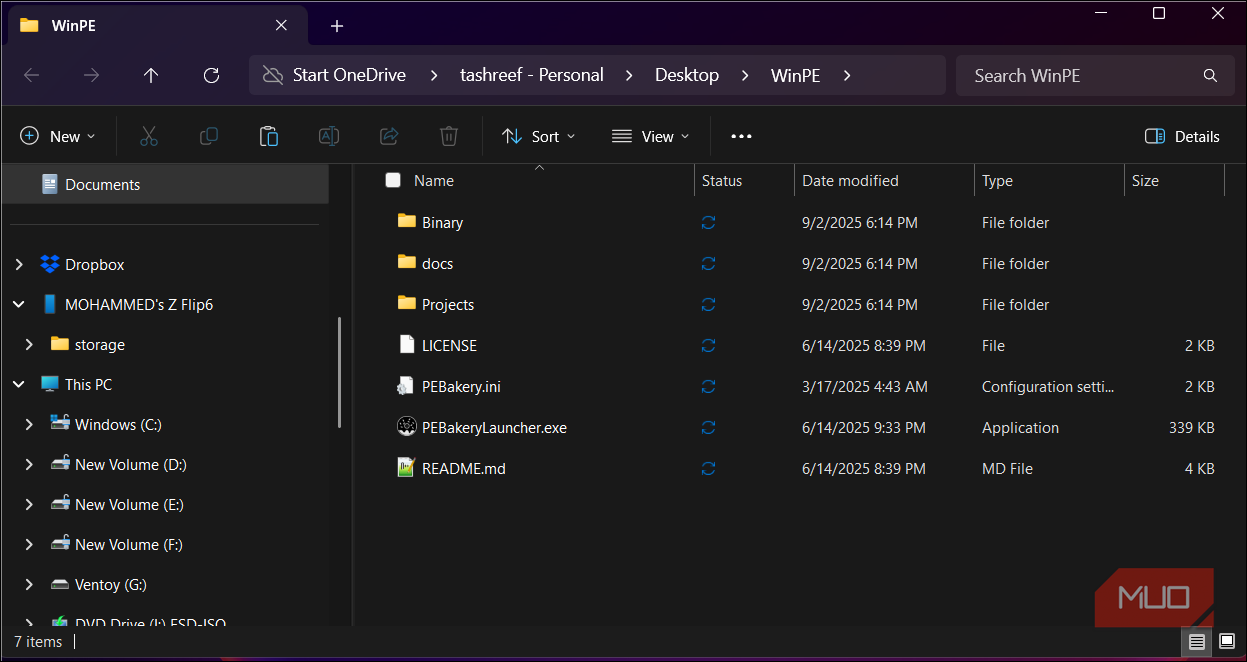The width and height of the screenshot is (1247, 662).
Task: Click Start OneDrive in the address bar
Action: [349, 75]
